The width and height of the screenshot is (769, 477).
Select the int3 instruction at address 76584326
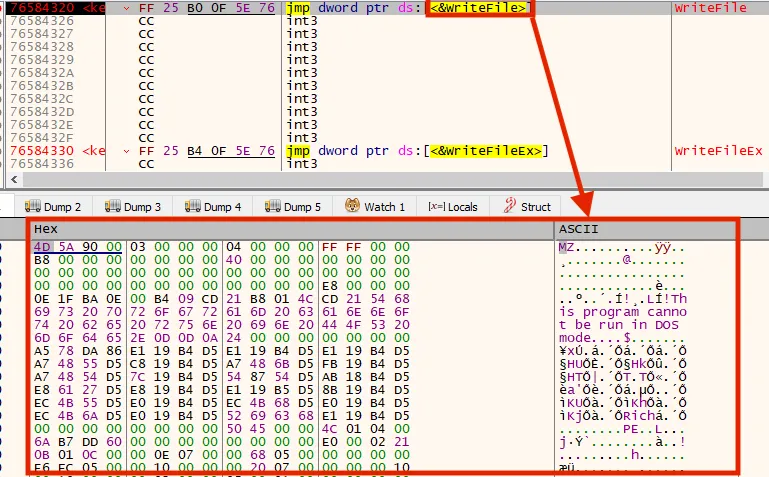[x=302, y=21]
